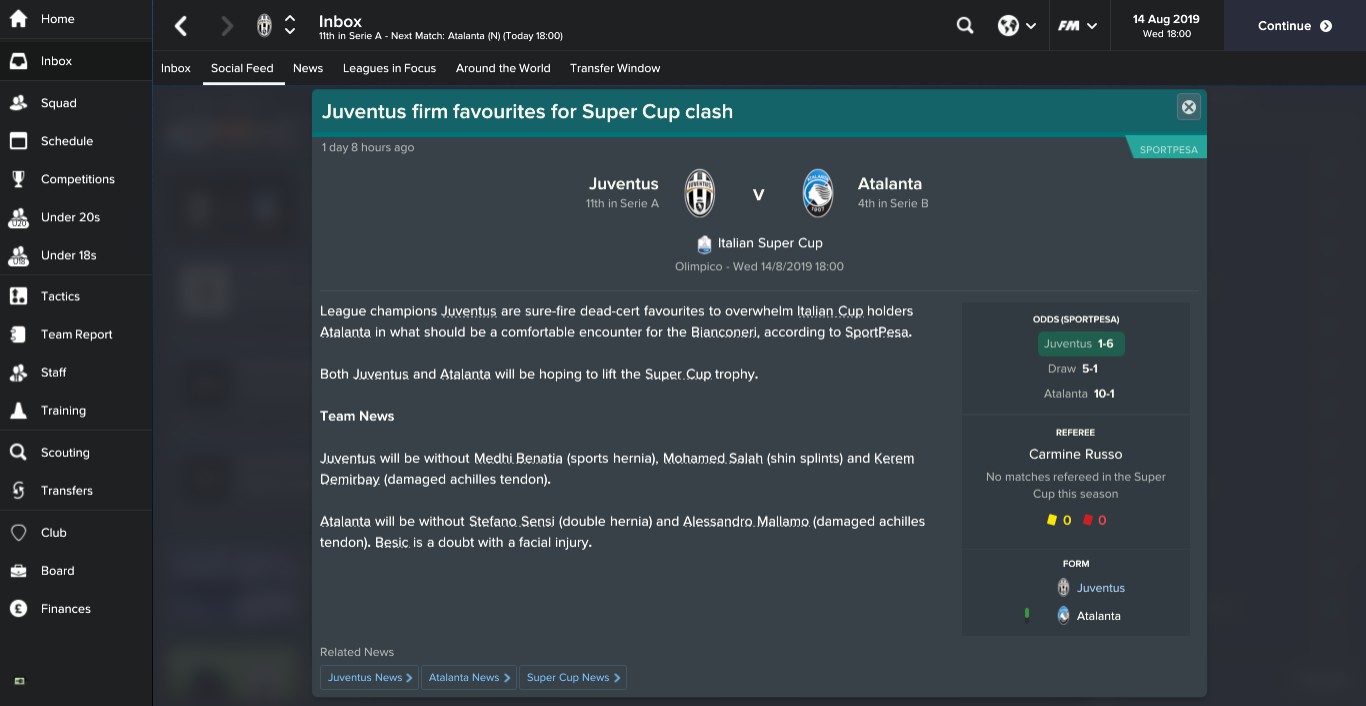Close the Super Cup news article
This screenshot has height=706, width=1366.
pos(1189,107)
